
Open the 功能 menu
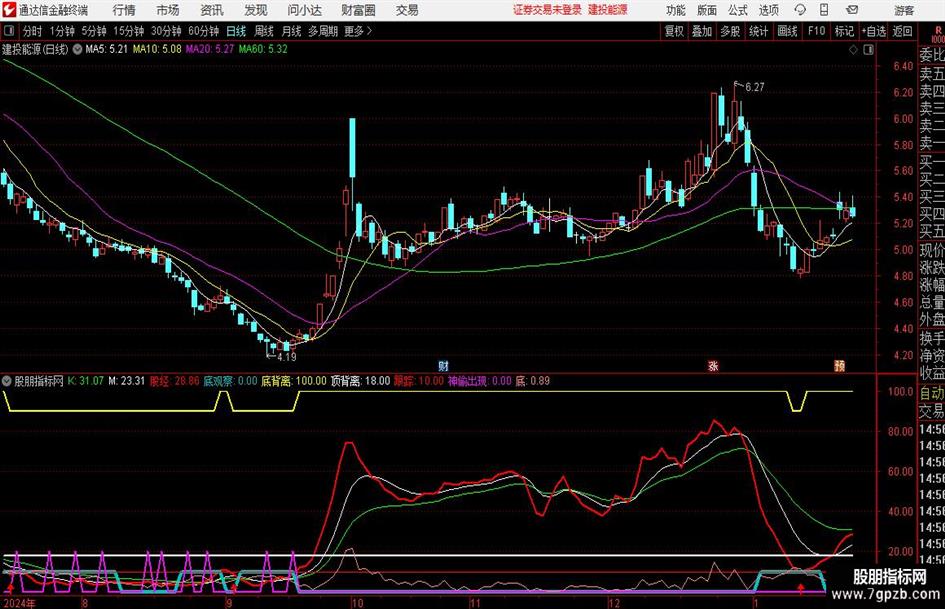coord(676,10)
